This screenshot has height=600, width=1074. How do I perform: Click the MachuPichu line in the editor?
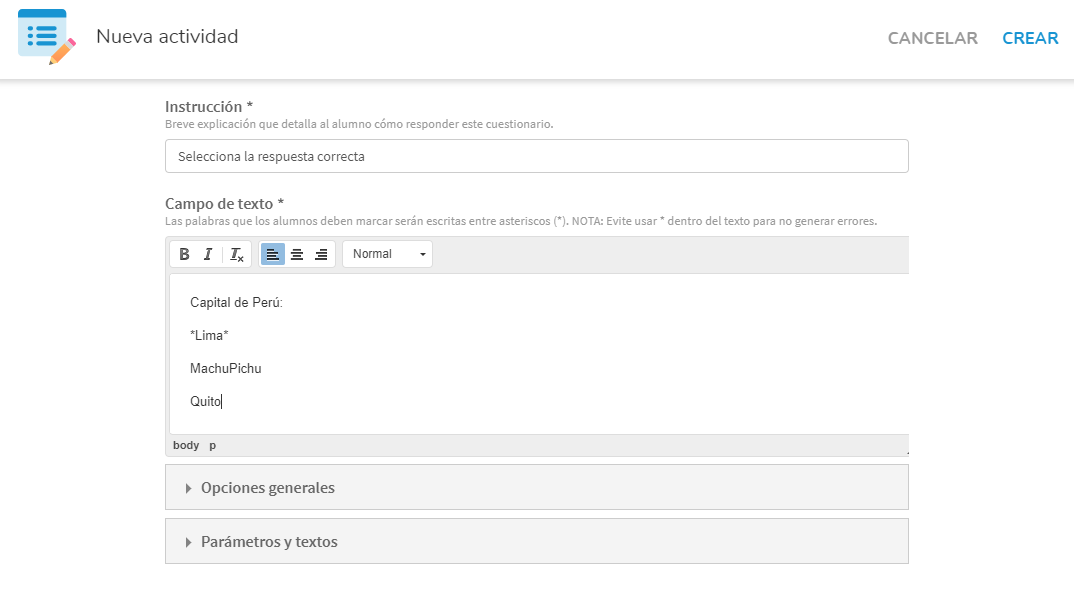pyautogui.click(x=225, y=369)
